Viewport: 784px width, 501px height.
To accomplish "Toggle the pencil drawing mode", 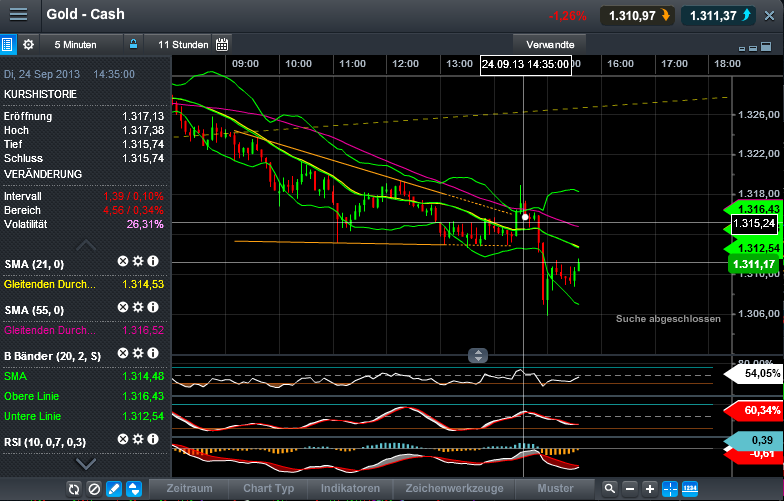I will tap(114, 489).
